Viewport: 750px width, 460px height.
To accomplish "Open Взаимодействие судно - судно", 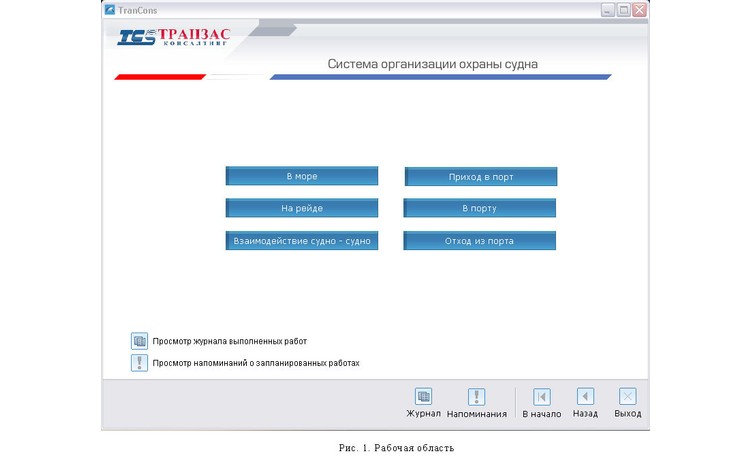I will click(301, 241).
